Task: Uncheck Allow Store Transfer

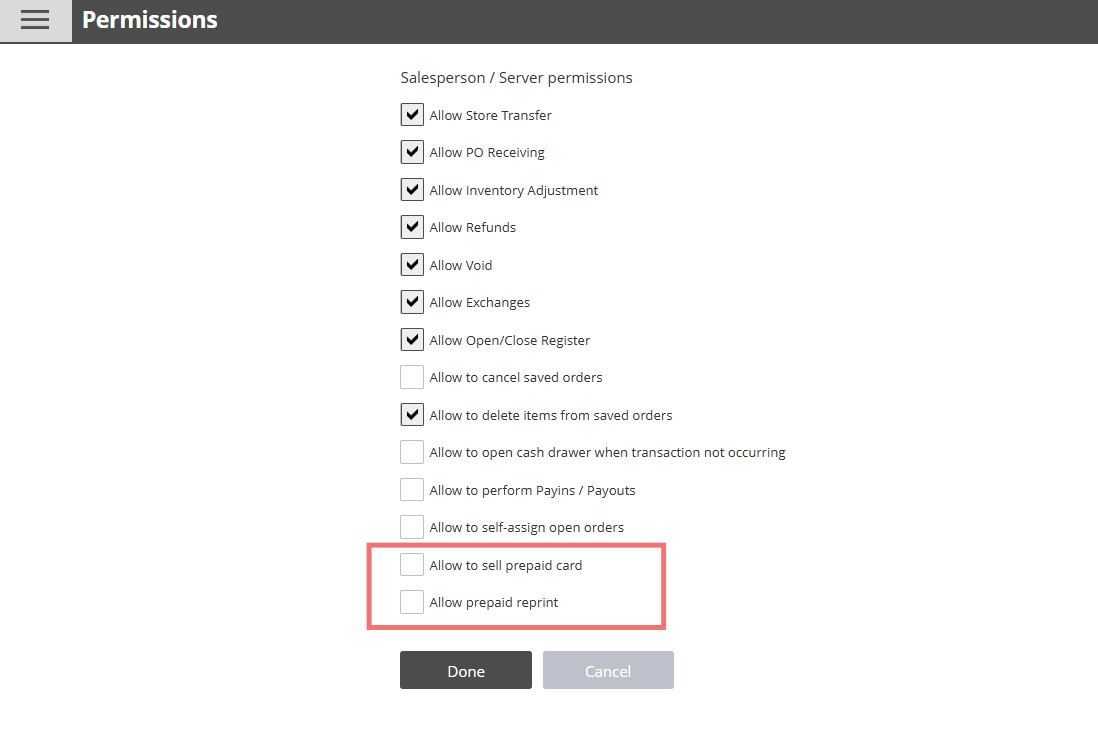Action: (x=412, y=115)
